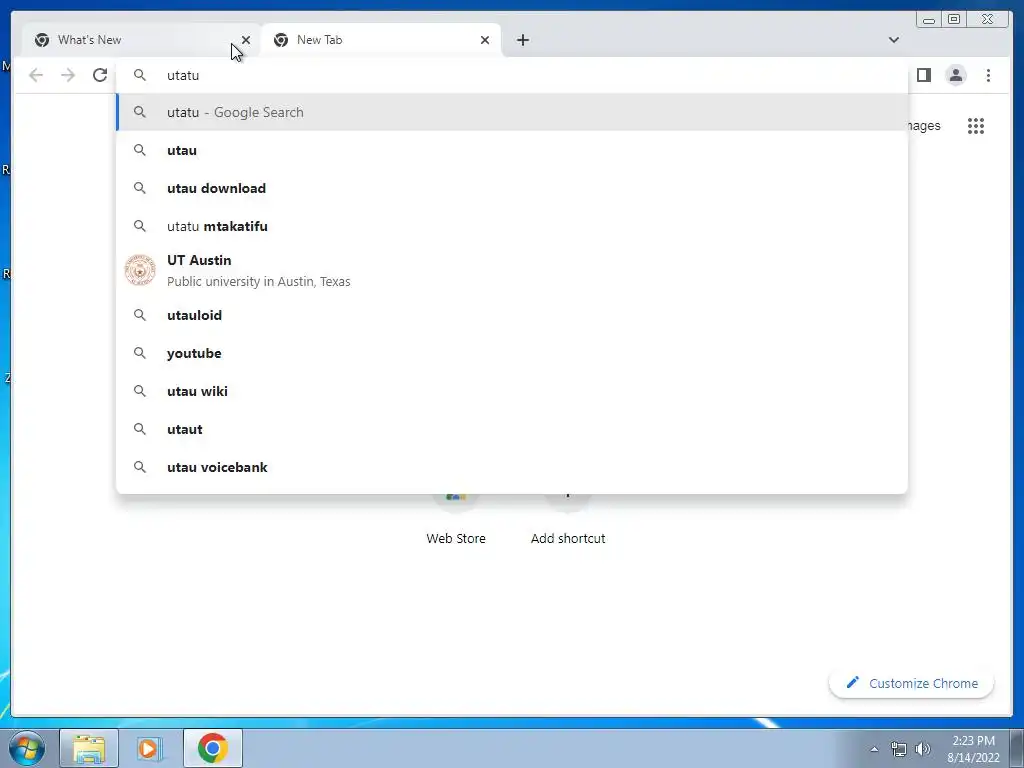This screenshot has height=768, width=1024.
Task: Open the Chrome side panel icon
Action: 923,75
